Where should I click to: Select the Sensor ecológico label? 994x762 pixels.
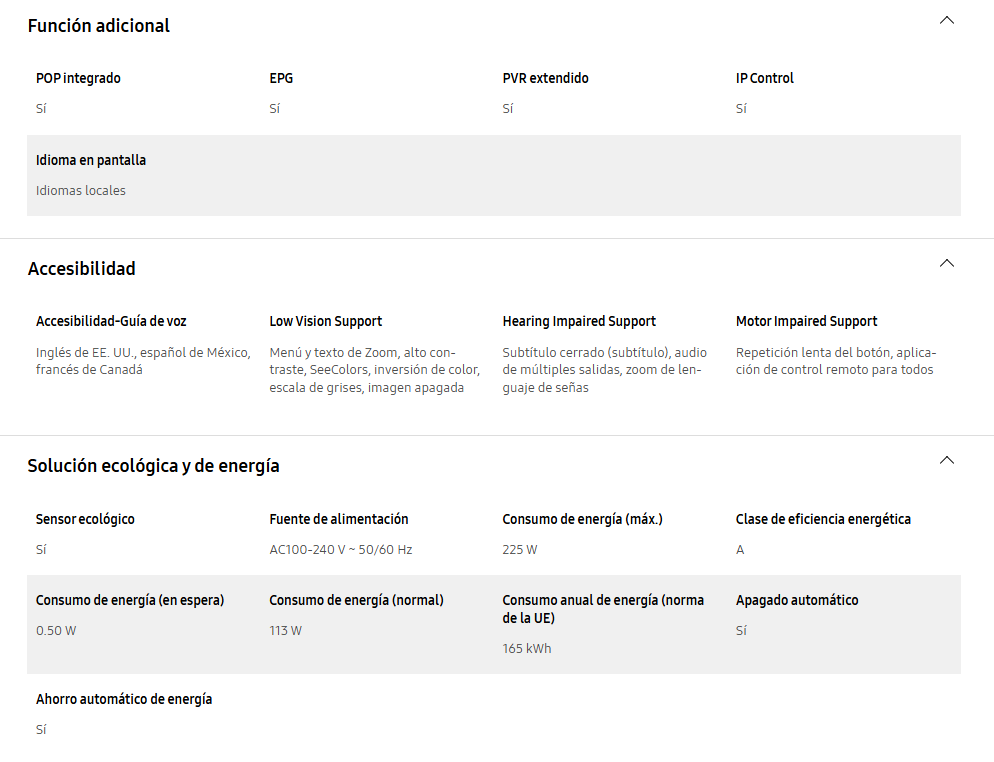click(x=85, y=519)
